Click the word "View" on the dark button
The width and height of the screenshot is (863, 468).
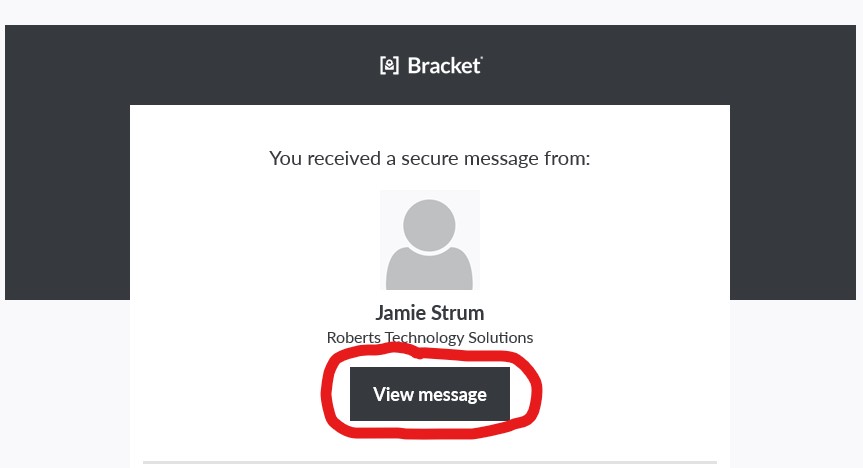point(394,394)
